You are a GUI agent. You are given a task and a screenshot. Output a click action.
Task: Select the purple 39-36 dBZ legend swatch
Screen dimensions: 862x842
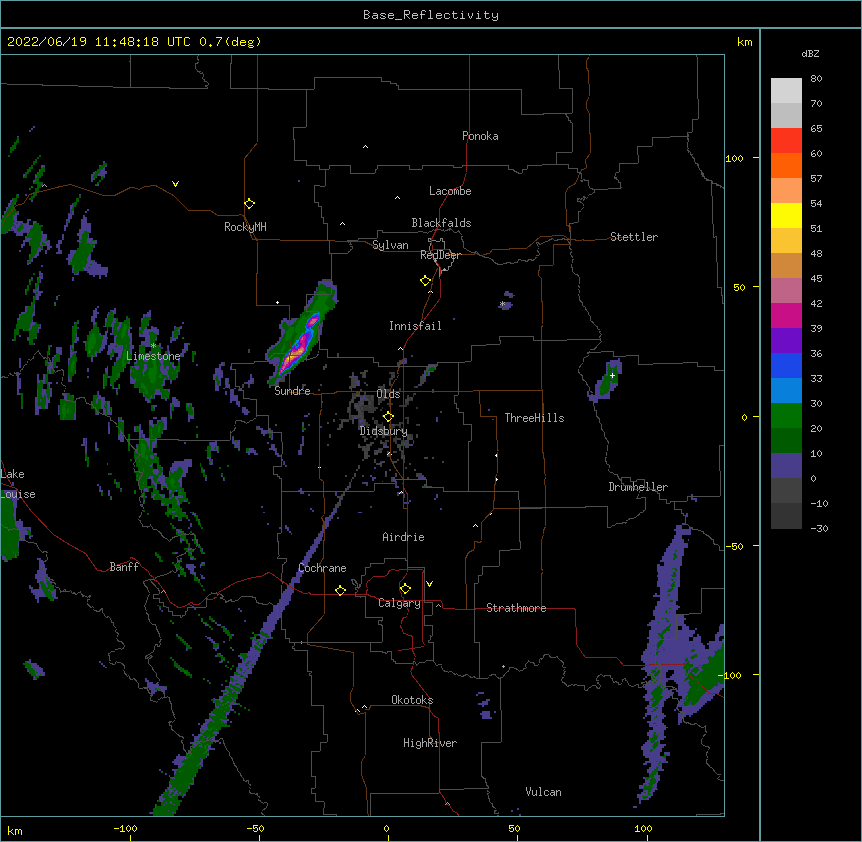point(786,340)
